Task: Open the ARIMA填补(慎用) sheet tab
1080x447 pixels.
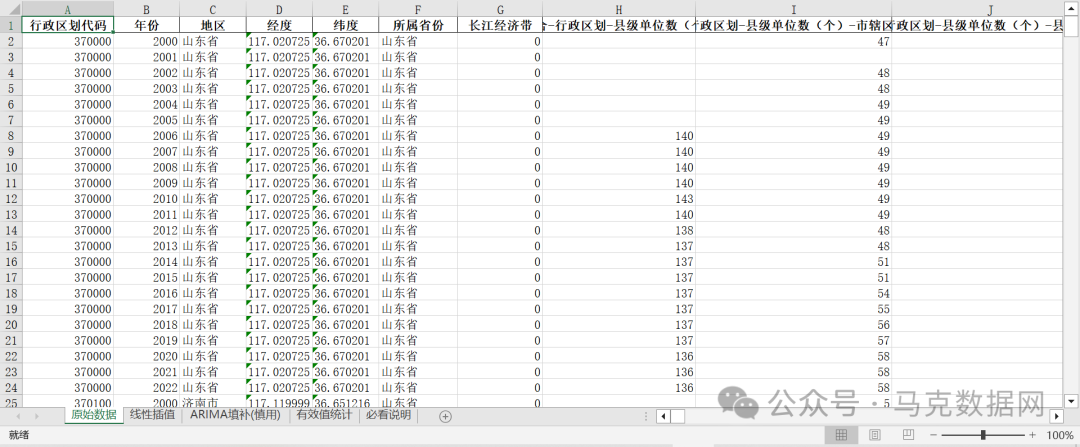Action: tap(236, 415)
